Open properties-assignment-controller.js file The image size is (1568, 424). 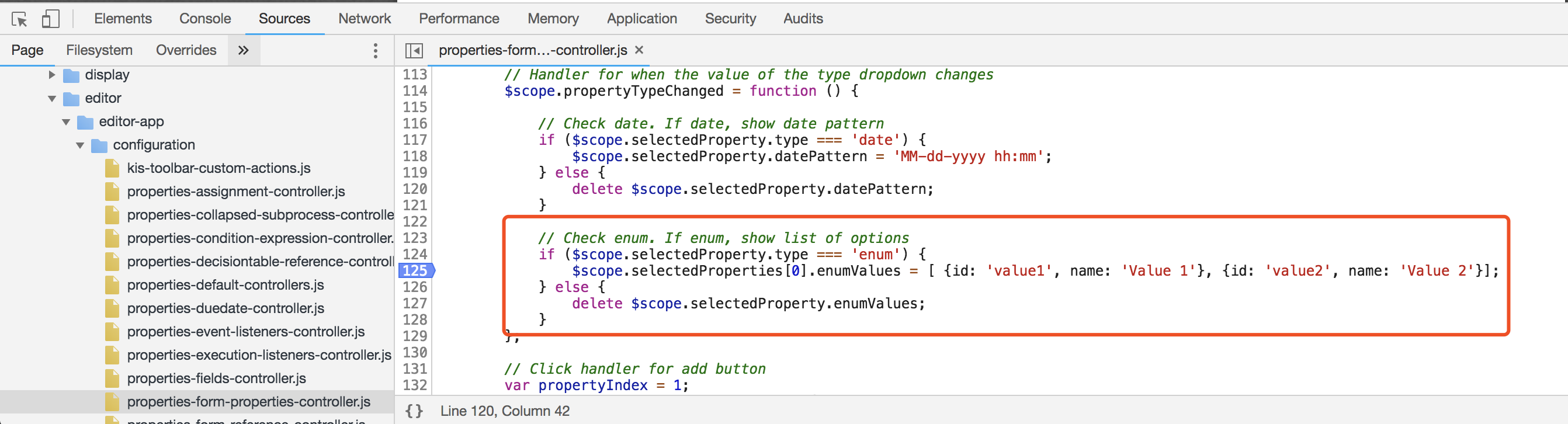(236, 192)
